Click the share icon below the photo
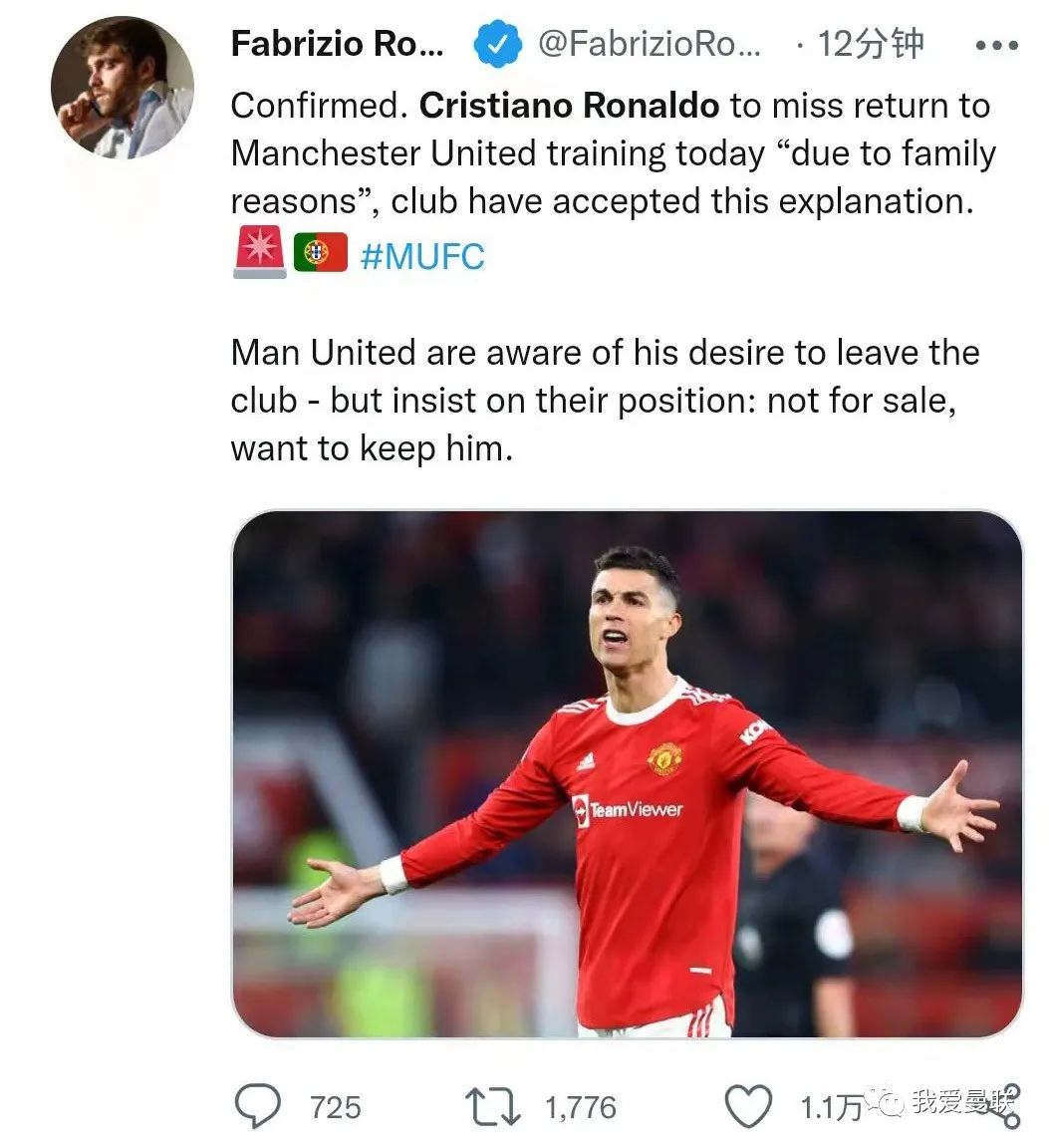 pos(1006,1106)
